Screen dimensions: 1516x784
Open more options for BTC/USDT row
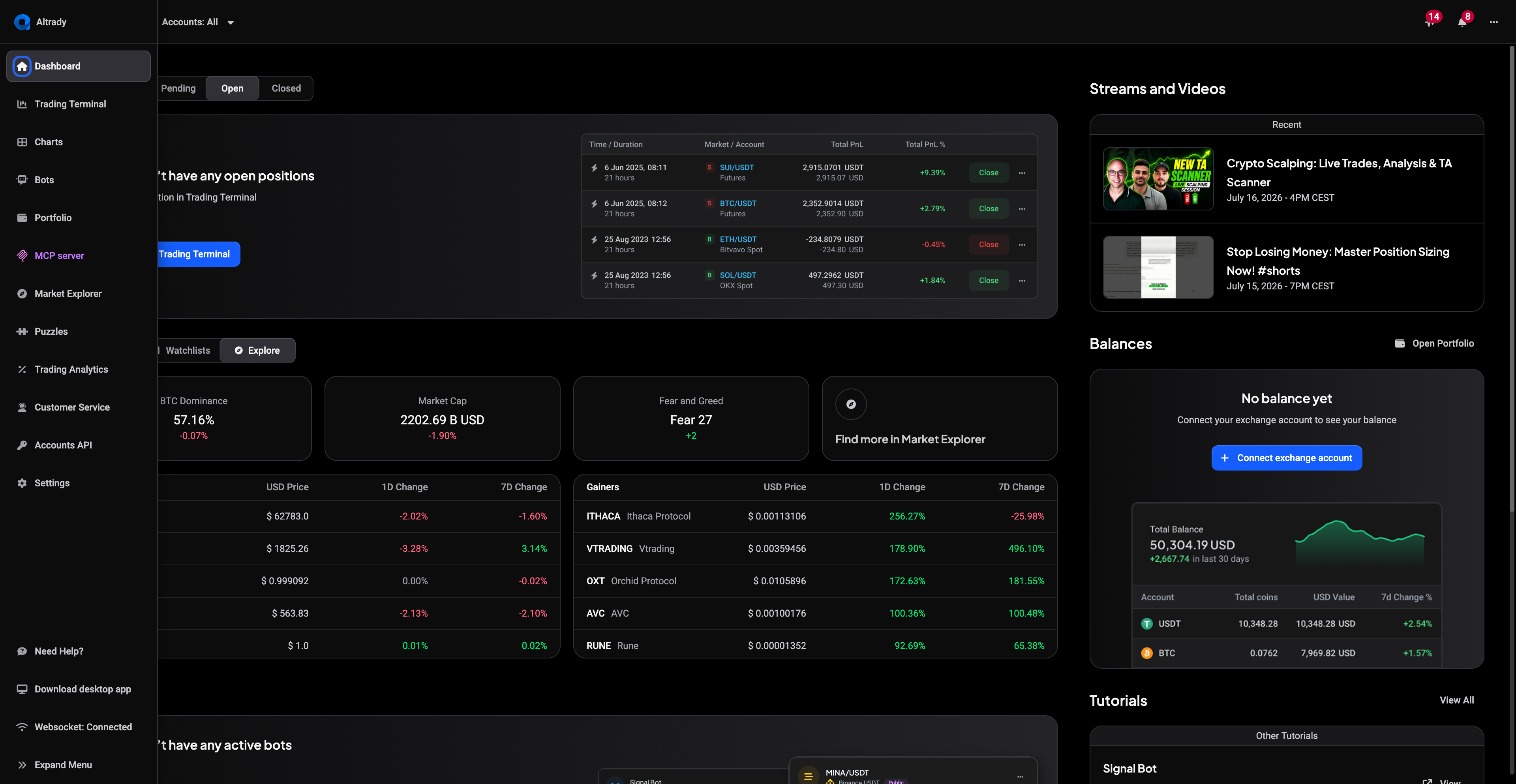tap(1022, 209)
